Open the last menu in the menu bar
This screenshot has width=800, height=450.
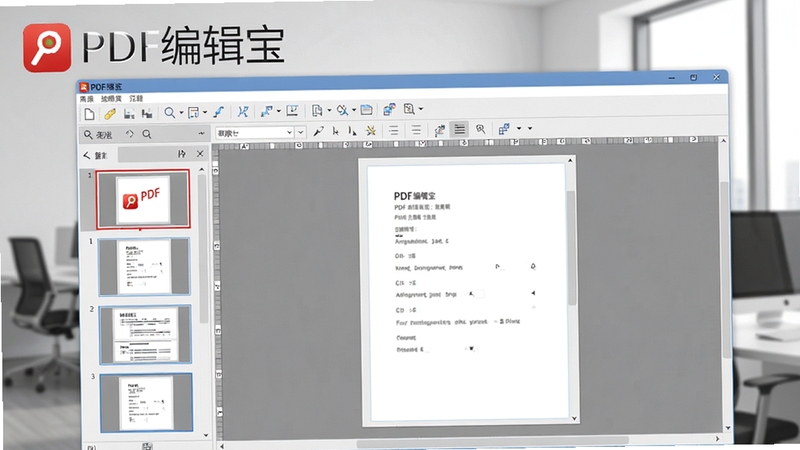pos(136,98)
